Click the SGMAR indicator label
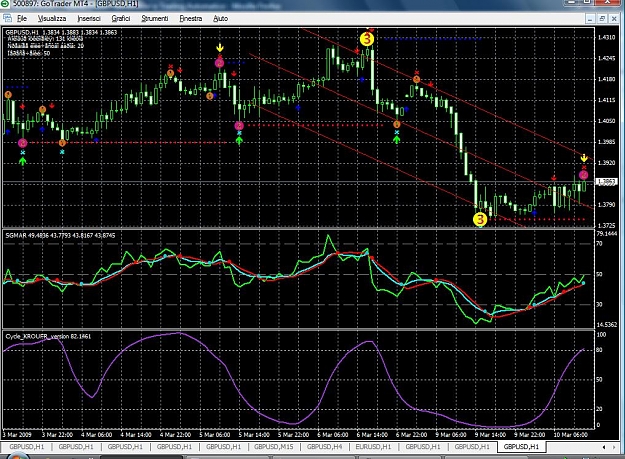625x459 pixels. coord(60,235)
